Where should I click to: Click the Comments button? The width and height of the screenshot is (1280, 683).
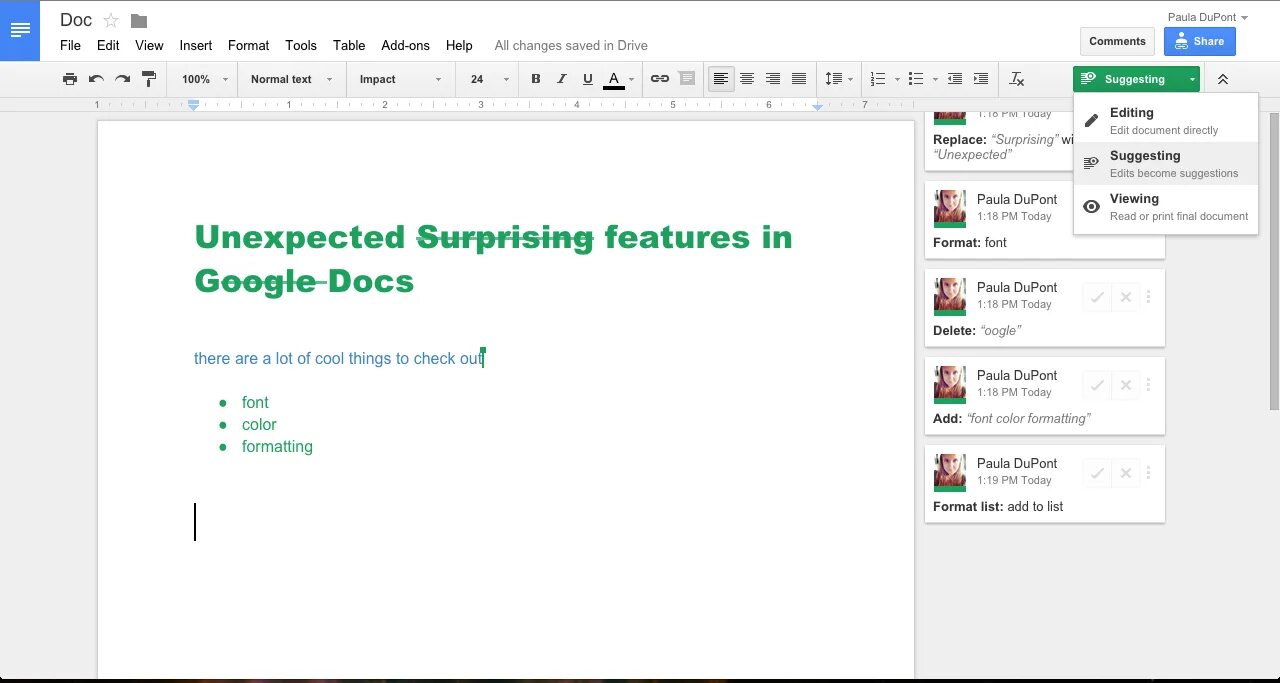pyautogui.click(x=1117, y=41)
